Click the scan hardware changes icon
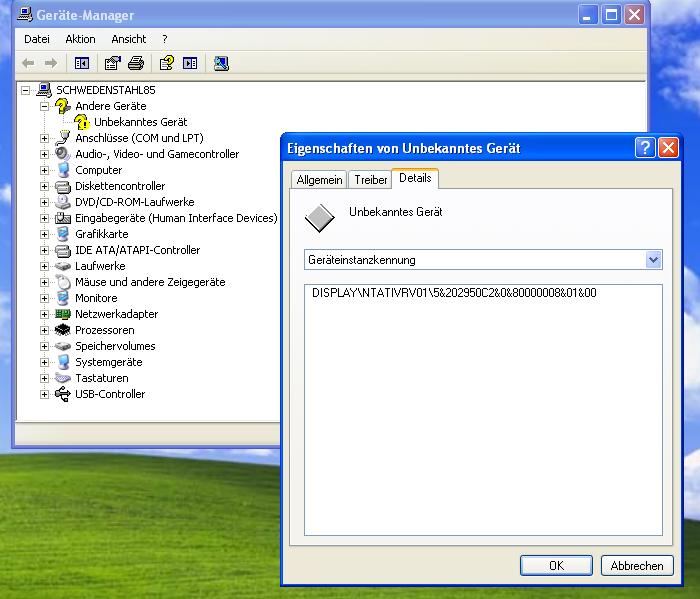The height and width of the screenshot is (599, 700). tap(221, 63)
